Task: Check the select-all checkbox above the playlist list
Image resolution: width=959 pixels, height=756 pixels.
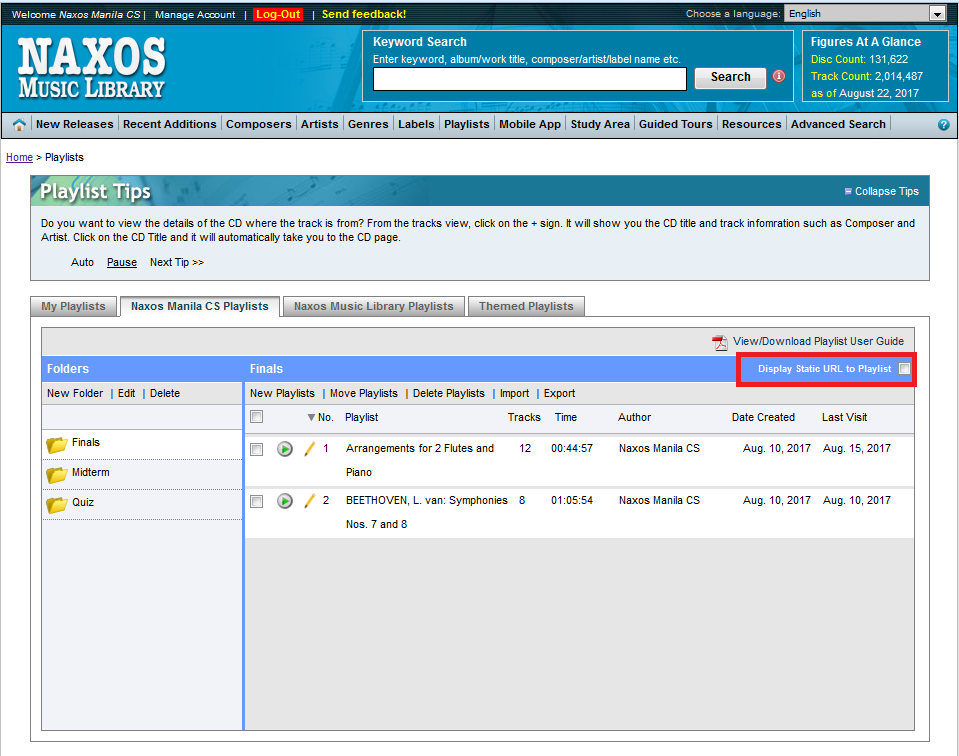Action: pyautogui.click(x=256, y=416)
